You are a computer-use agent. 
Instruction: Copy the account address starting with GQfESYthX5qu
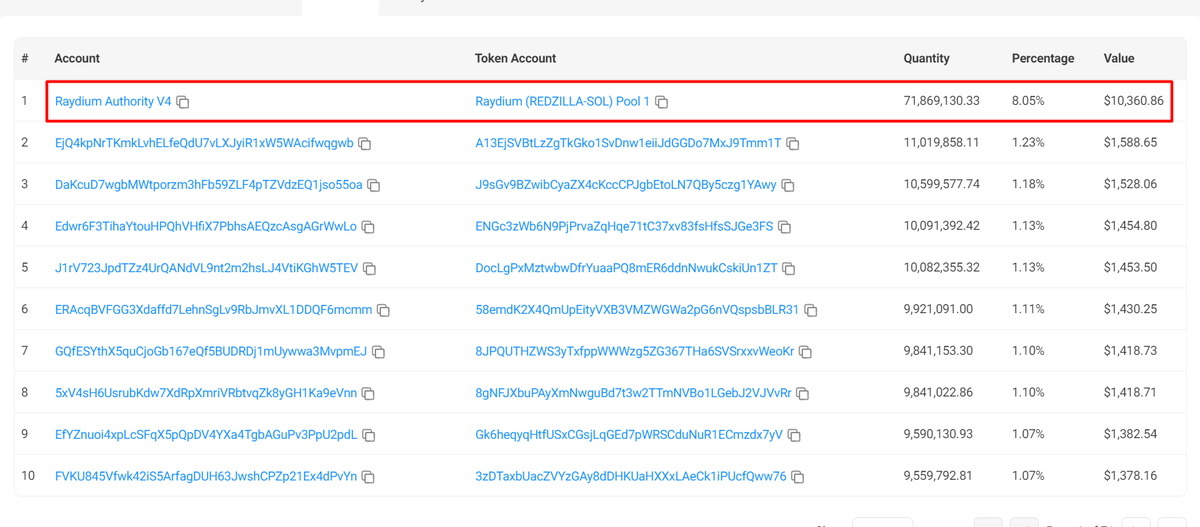coord(379,352)
